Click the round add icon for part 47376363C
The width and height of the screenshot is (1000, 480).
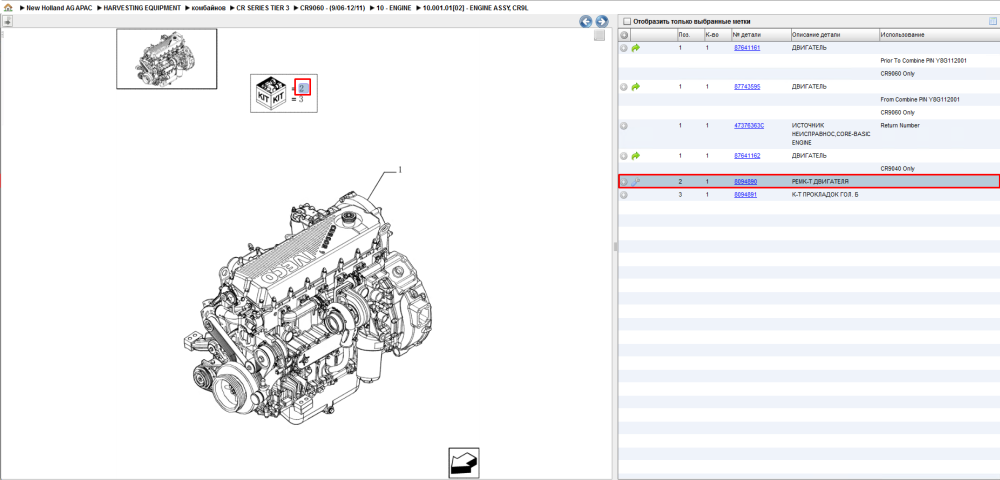point(624,126)
